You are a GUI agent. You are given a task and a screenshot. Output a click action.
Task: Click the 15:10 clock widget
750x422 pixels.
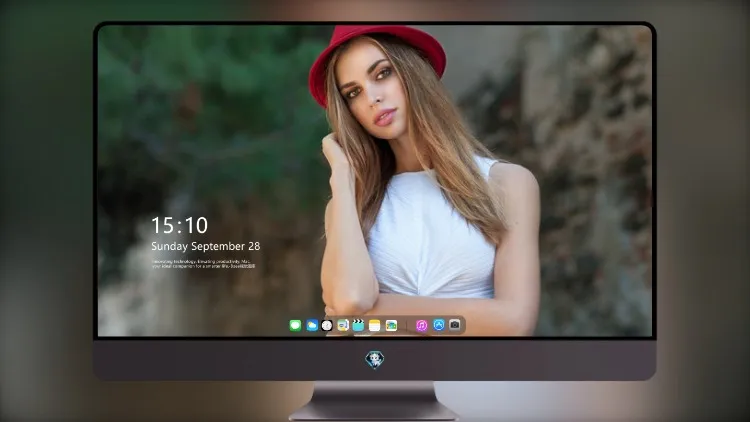179,225
